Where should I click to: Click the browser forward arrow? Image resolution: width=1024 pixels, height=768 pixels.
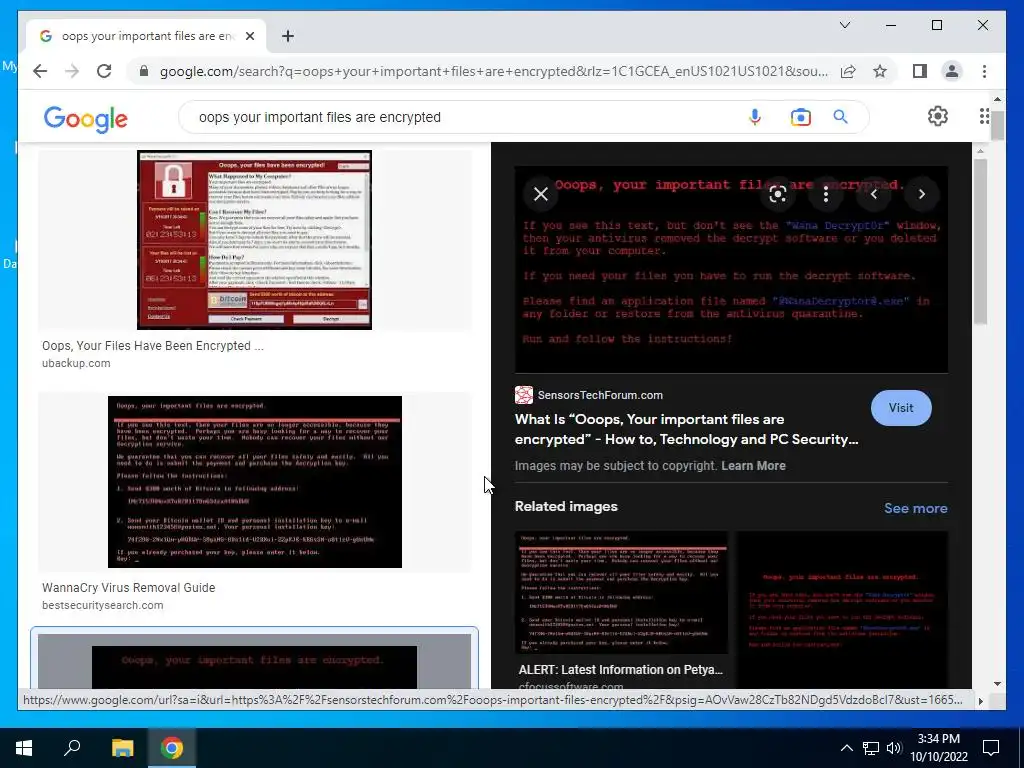tap(72, 71)
